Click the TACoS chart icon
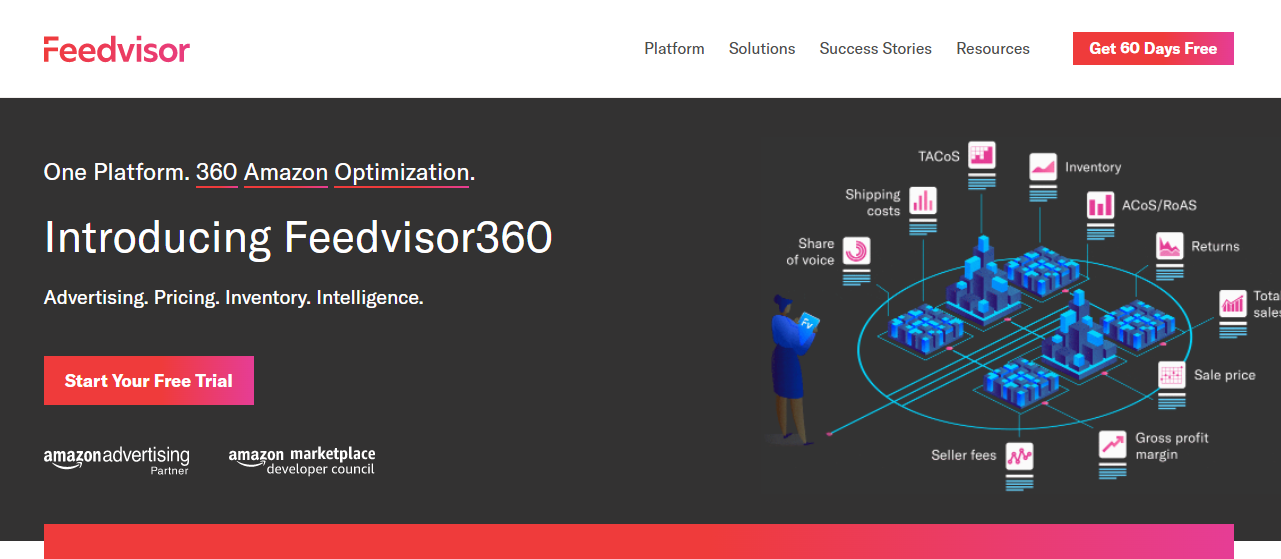1281x559 pixels. (982, 155)
